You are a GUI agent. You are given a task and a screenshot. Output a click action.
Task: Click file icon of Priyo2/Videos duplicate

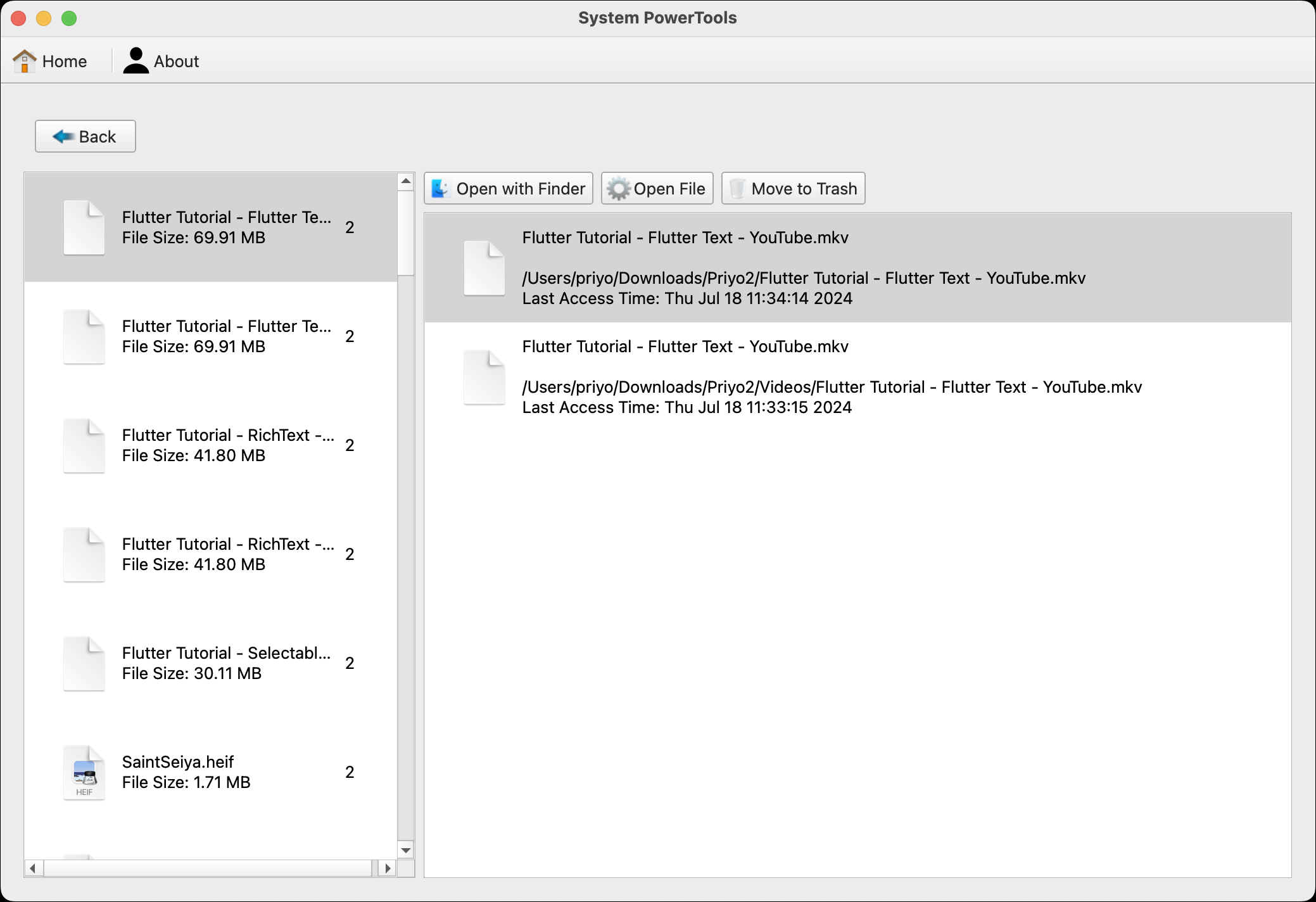point(484,378)
